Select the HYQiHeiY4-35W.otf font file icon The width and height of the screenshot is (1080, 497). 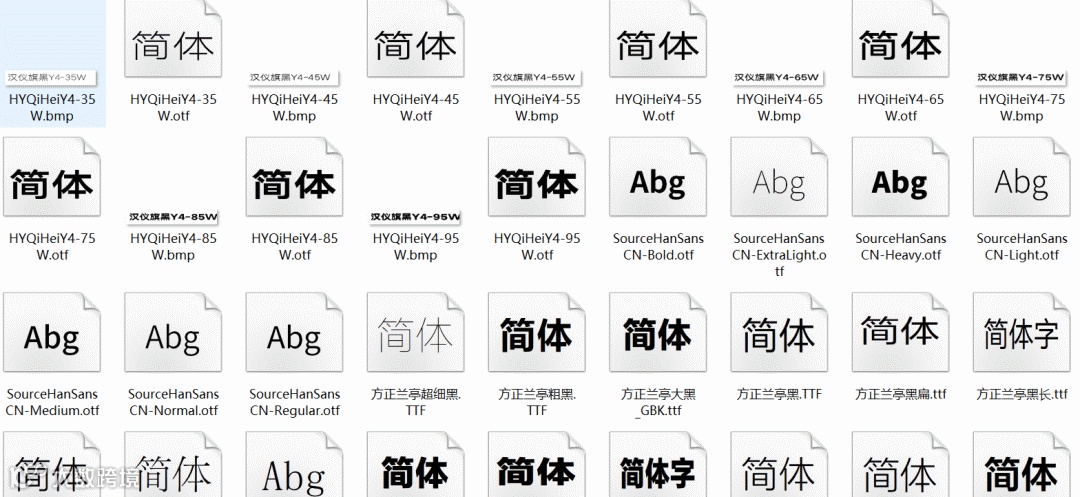pyautogui.click(x=174, y=39)
